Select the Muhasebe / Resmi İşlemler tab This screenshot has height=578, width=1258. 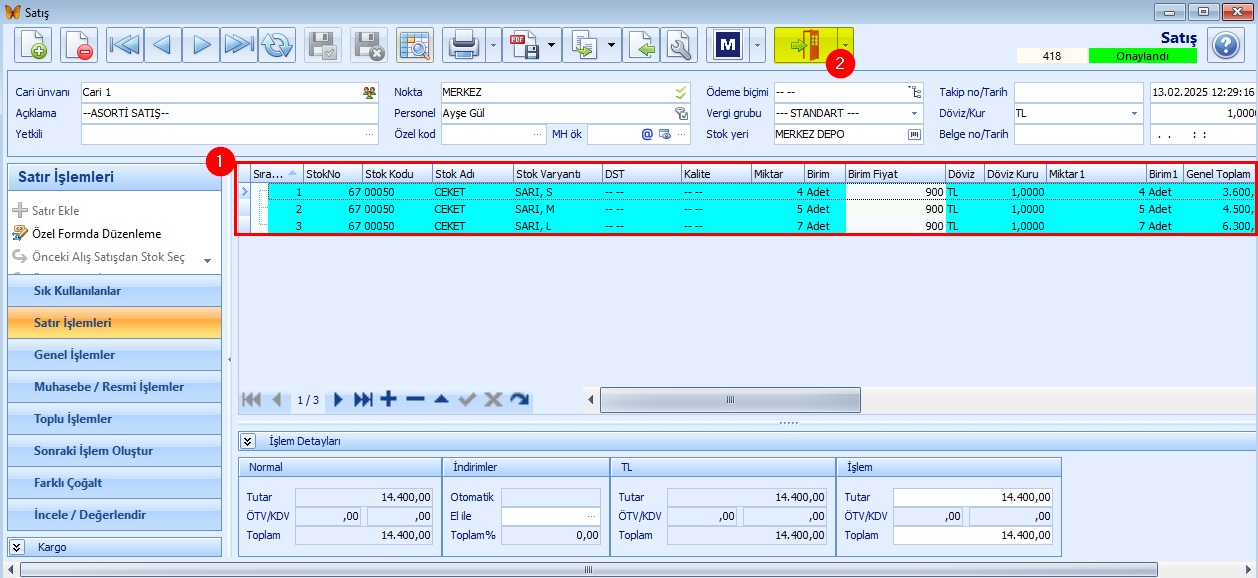click(114, 387)
